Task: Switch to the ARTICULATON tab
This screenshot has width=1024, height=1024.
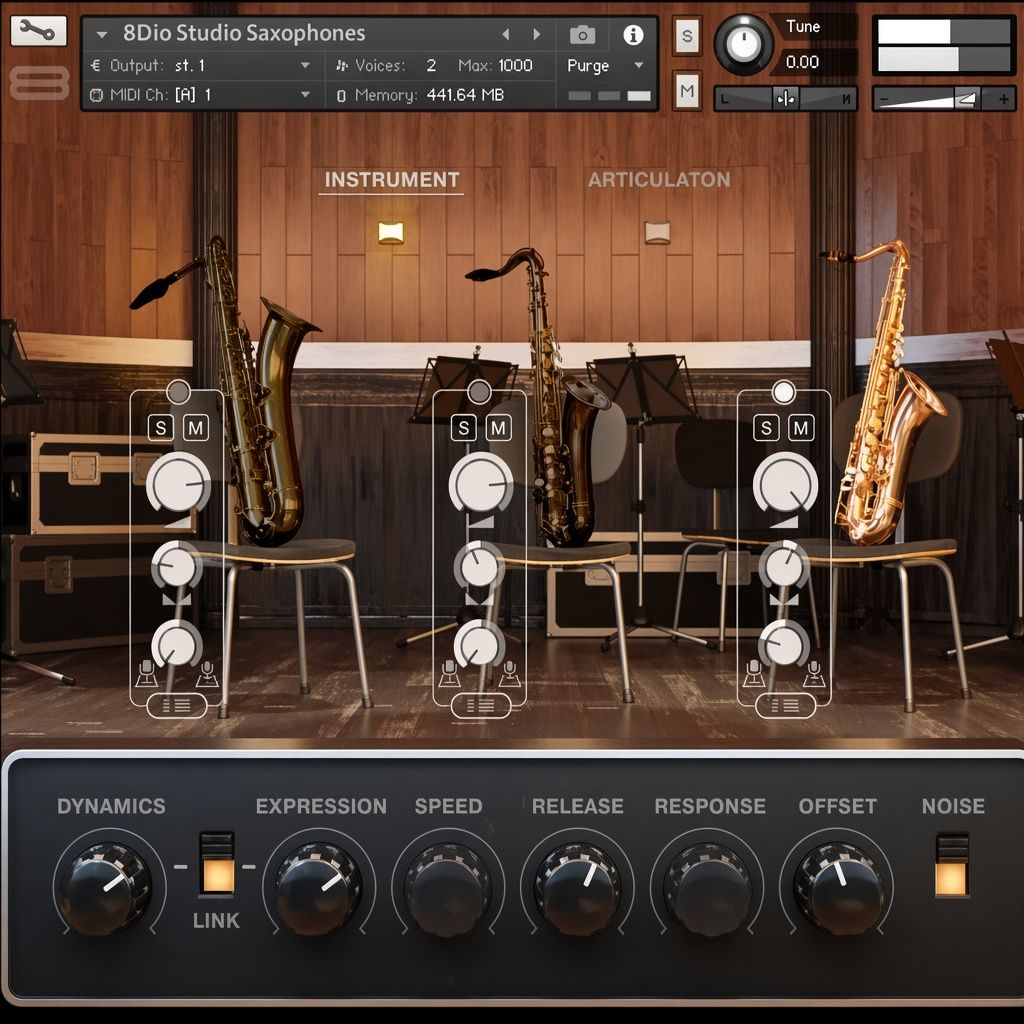Action: (x=659, y=180)
